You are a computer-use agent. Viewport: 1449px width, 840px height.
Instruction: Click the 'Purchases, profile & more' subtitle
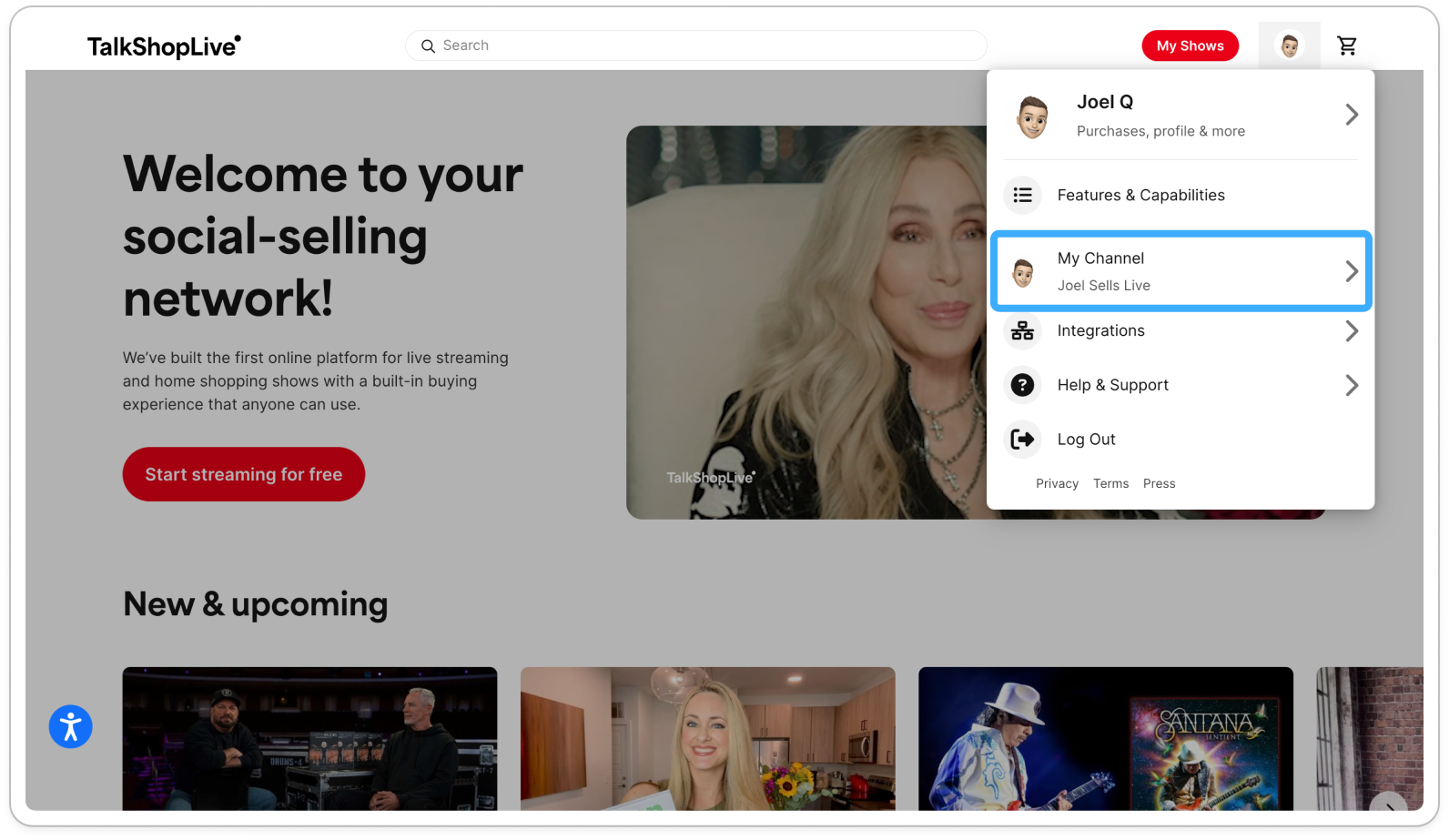(x=1160, y=131)
